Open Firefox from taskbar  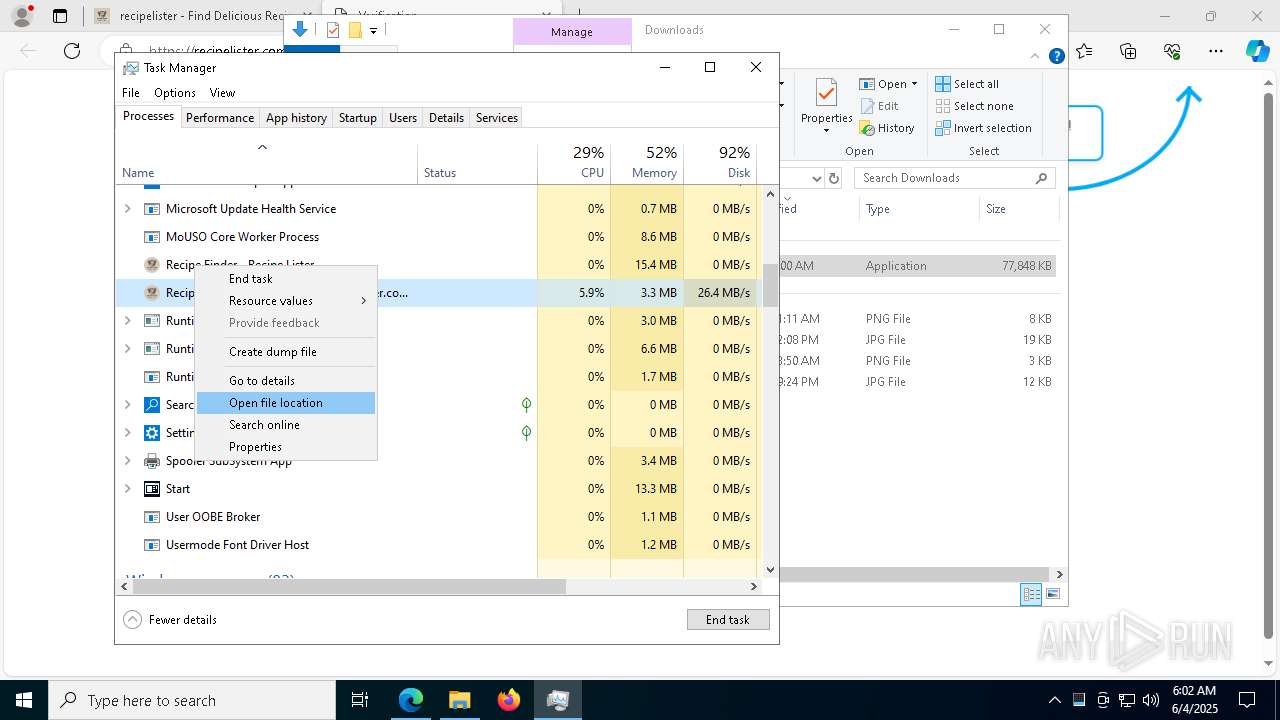pyautogui.click(x=508, y=700)
